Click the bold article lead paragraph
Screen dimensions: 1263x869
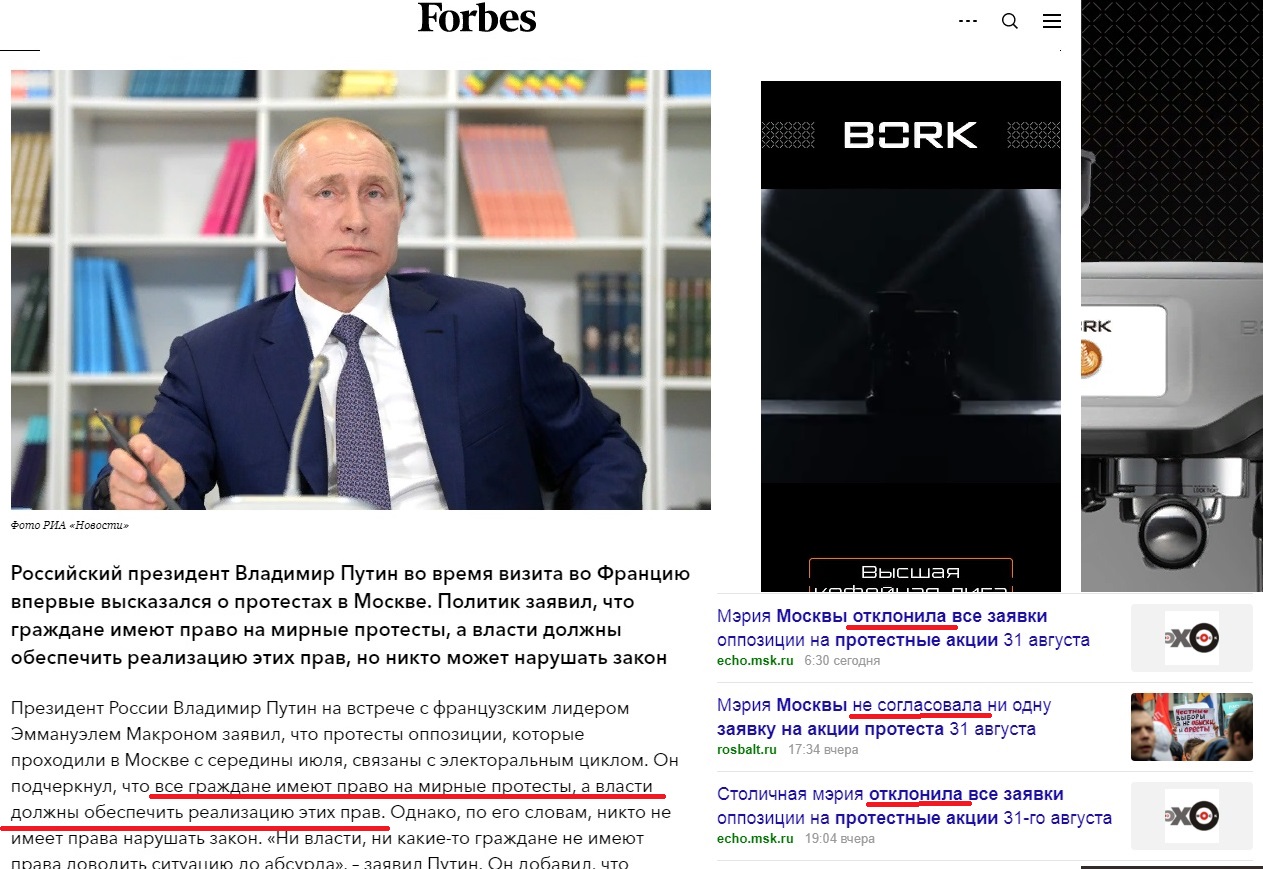(x=351, y=617)
